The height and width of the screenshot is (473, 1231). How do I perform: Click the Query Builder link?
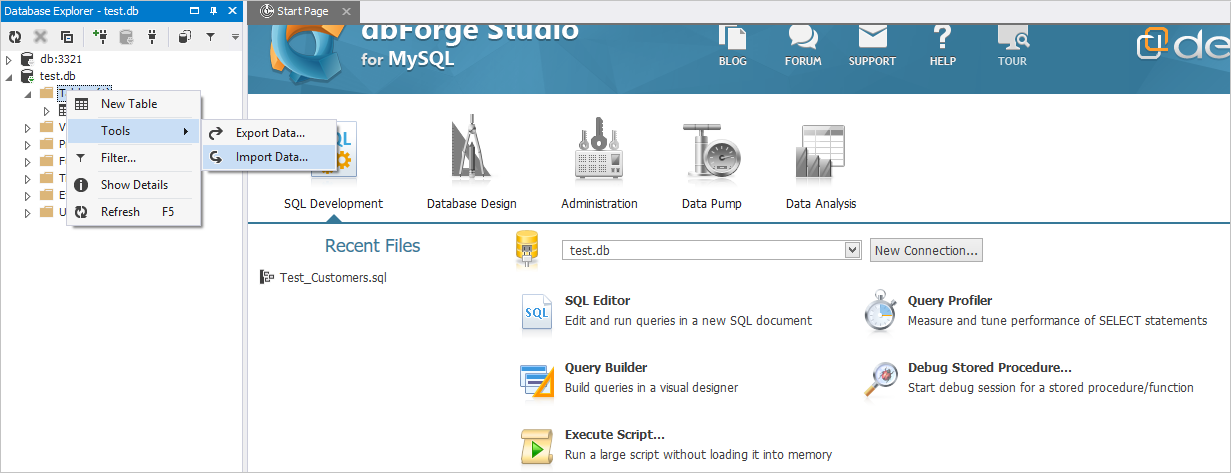(606, 368)
